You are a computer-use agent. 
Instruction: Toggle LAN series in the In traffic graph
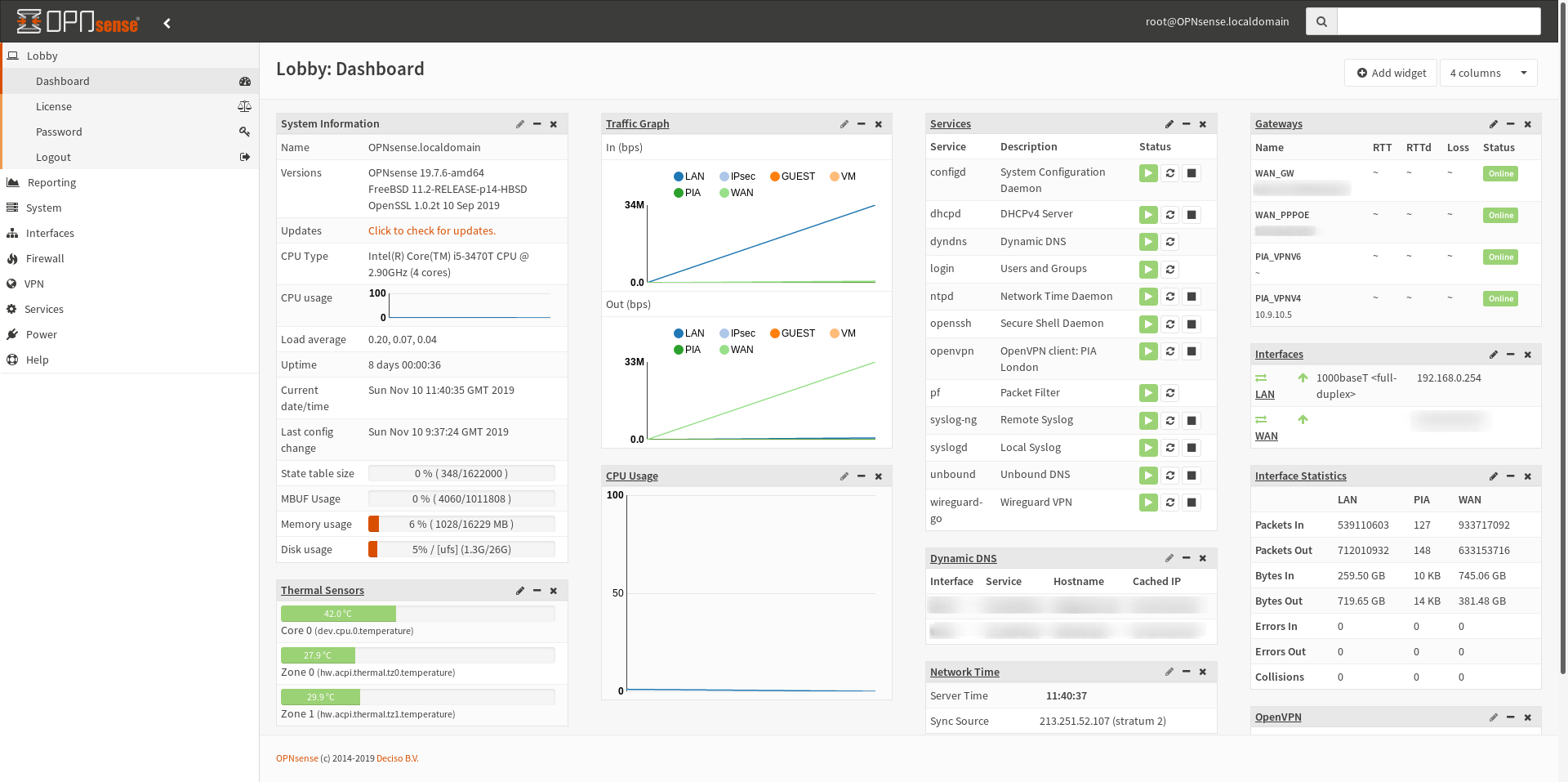pyautogui.click(x=688, y=177)
